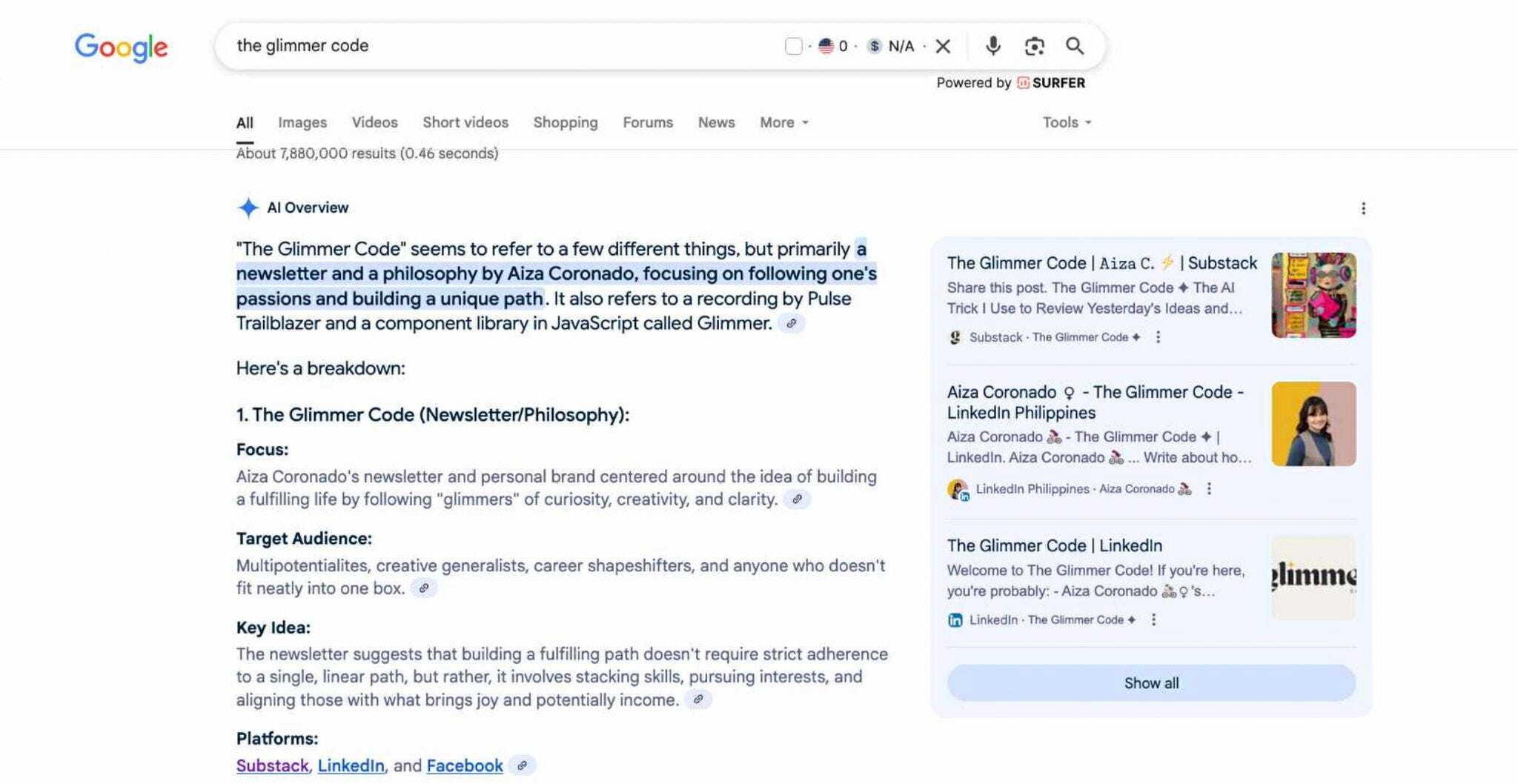This screenshot has width=1518, height=784.
Task: Follow the Substack platform link
Action: (272, 765)
